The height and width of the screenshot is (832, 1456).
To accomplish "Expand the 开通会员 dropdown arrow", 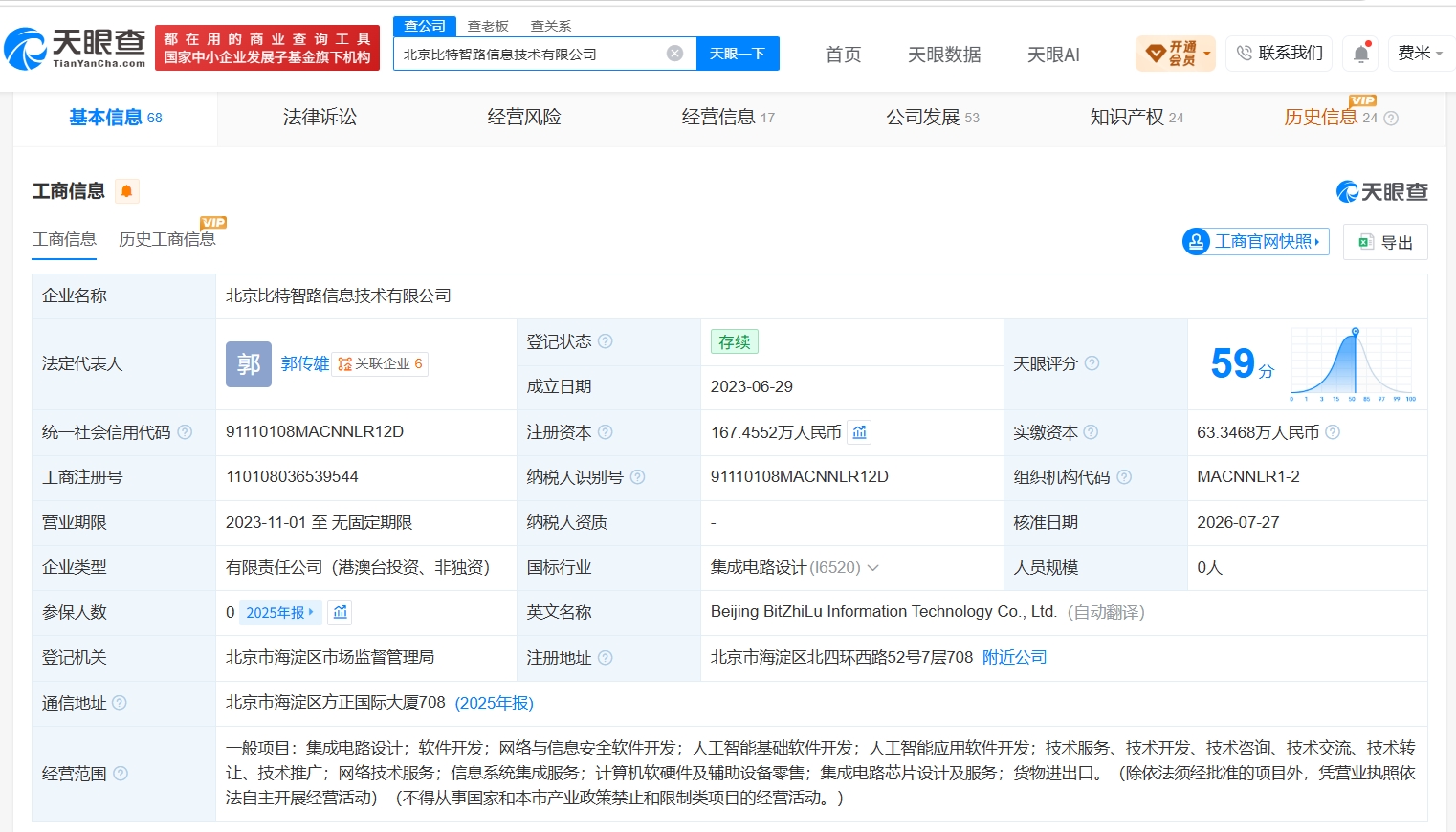I will pos(1207,54).
